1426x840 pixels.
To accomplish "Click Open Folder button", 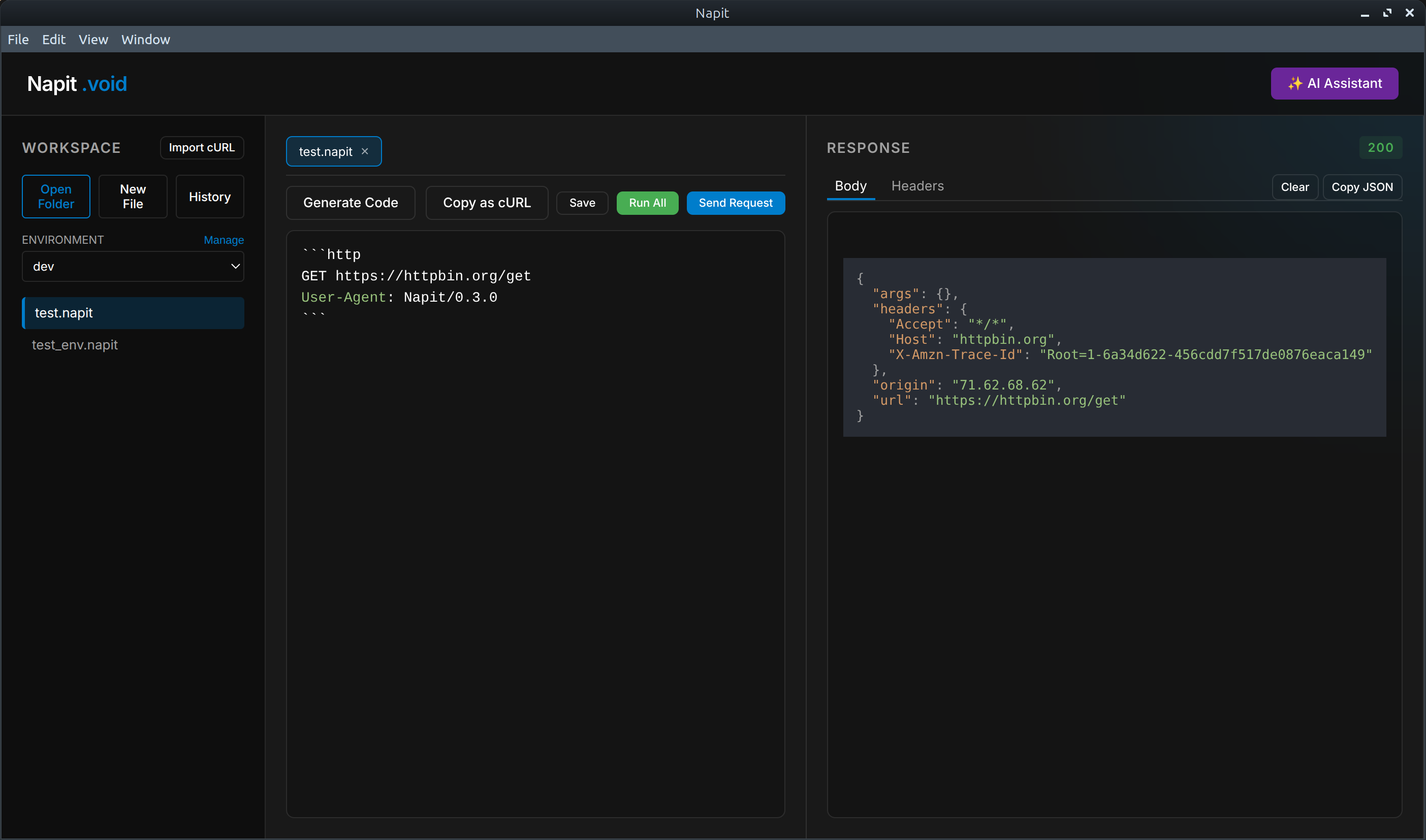I will (x=56, y=197).
